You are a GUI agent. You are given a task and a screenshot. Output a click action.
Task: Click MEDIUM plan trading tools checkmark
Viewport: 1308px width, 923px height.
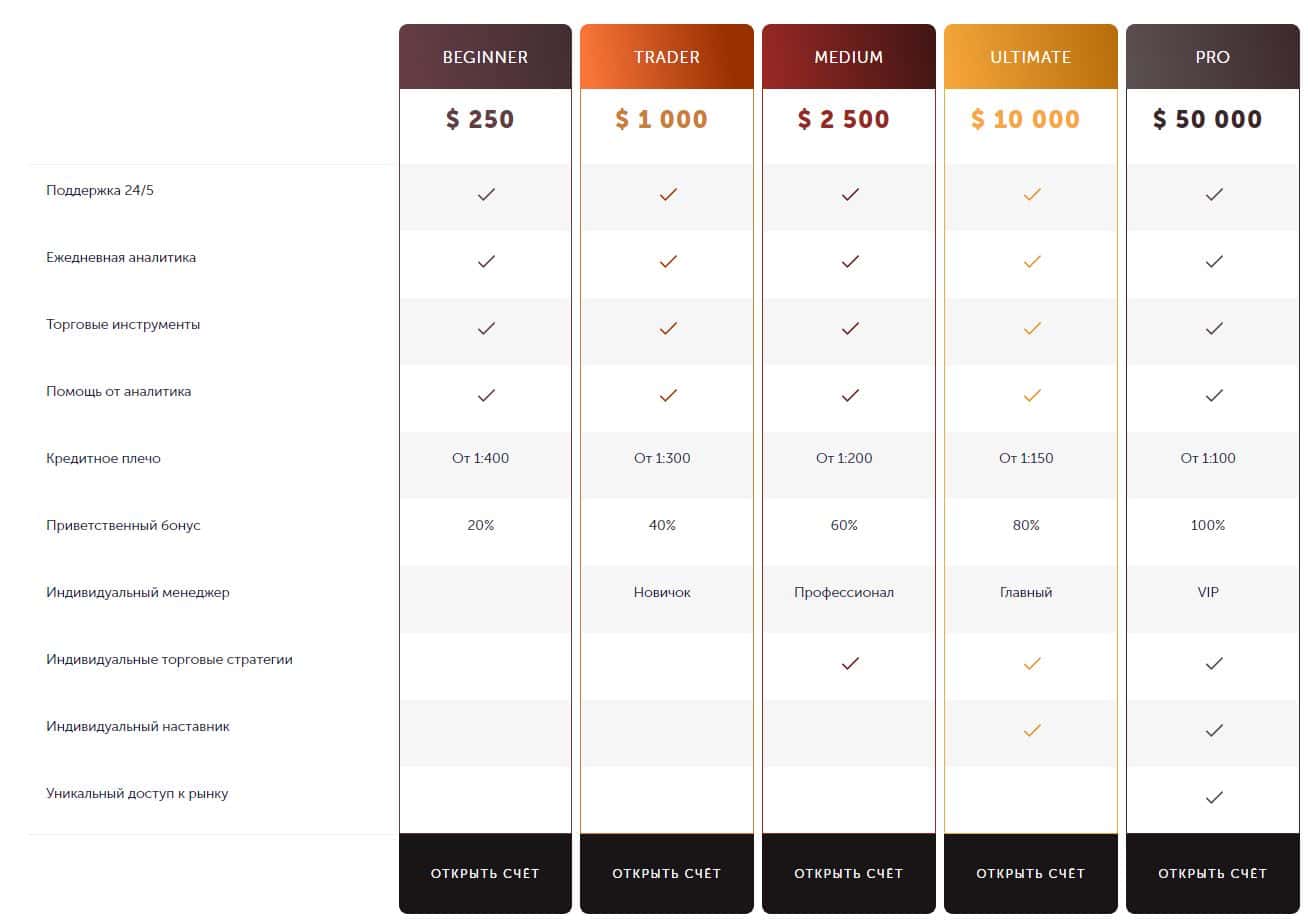tap(850, 328)
